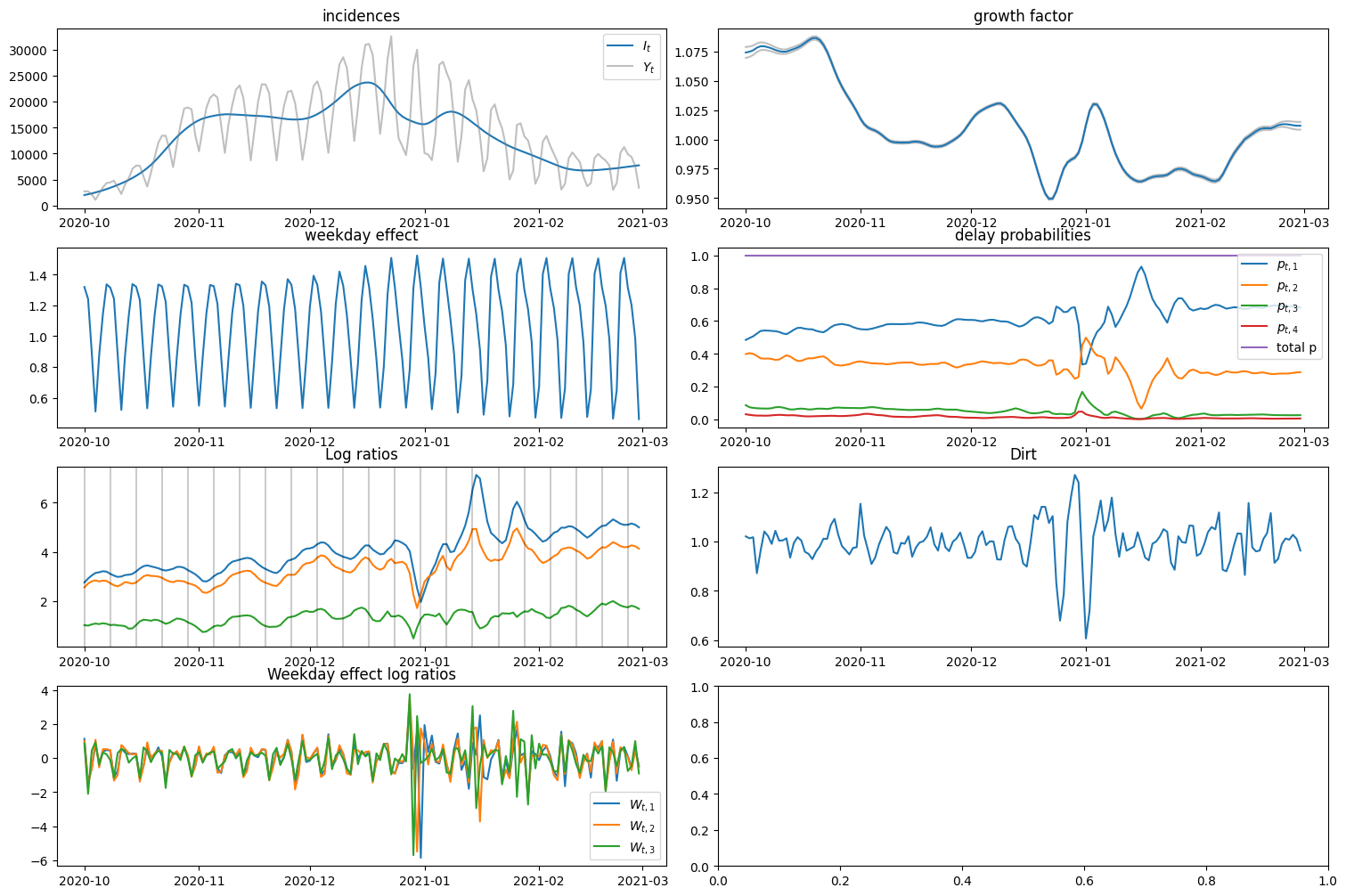1346x896 pixels.
Task: Click the 'incidences' plot title
Action: tap(361, 16)
